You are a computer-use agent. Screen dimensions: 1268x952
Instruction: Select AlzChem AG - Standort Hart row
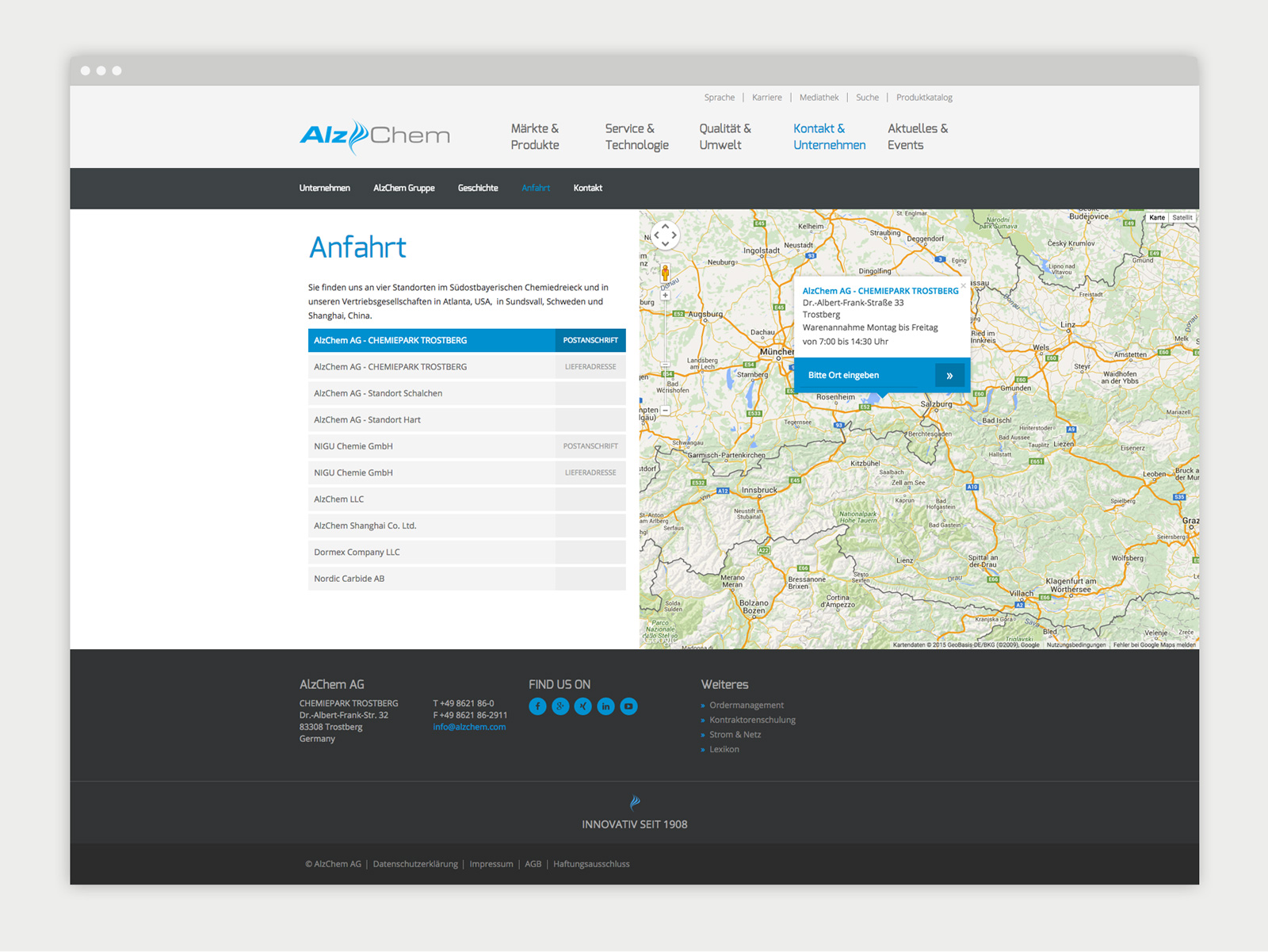coord(467,420)
